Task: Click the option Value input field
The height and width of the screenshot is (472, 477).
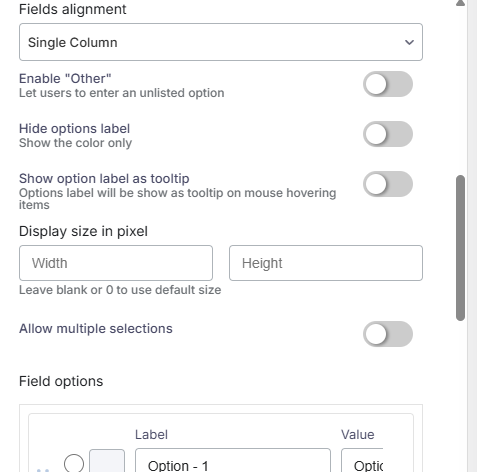Action: pos(362,461)
